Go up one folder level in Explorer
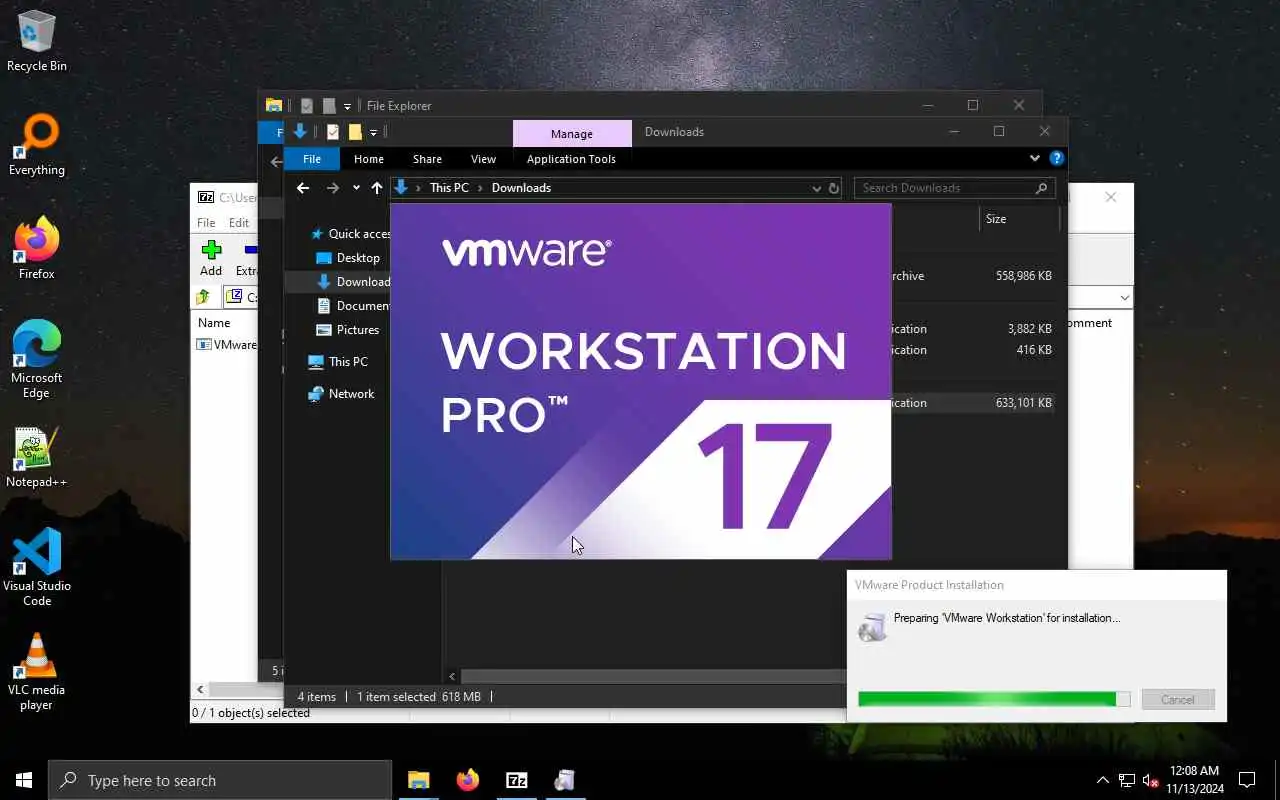 click(x=377, y=188)
